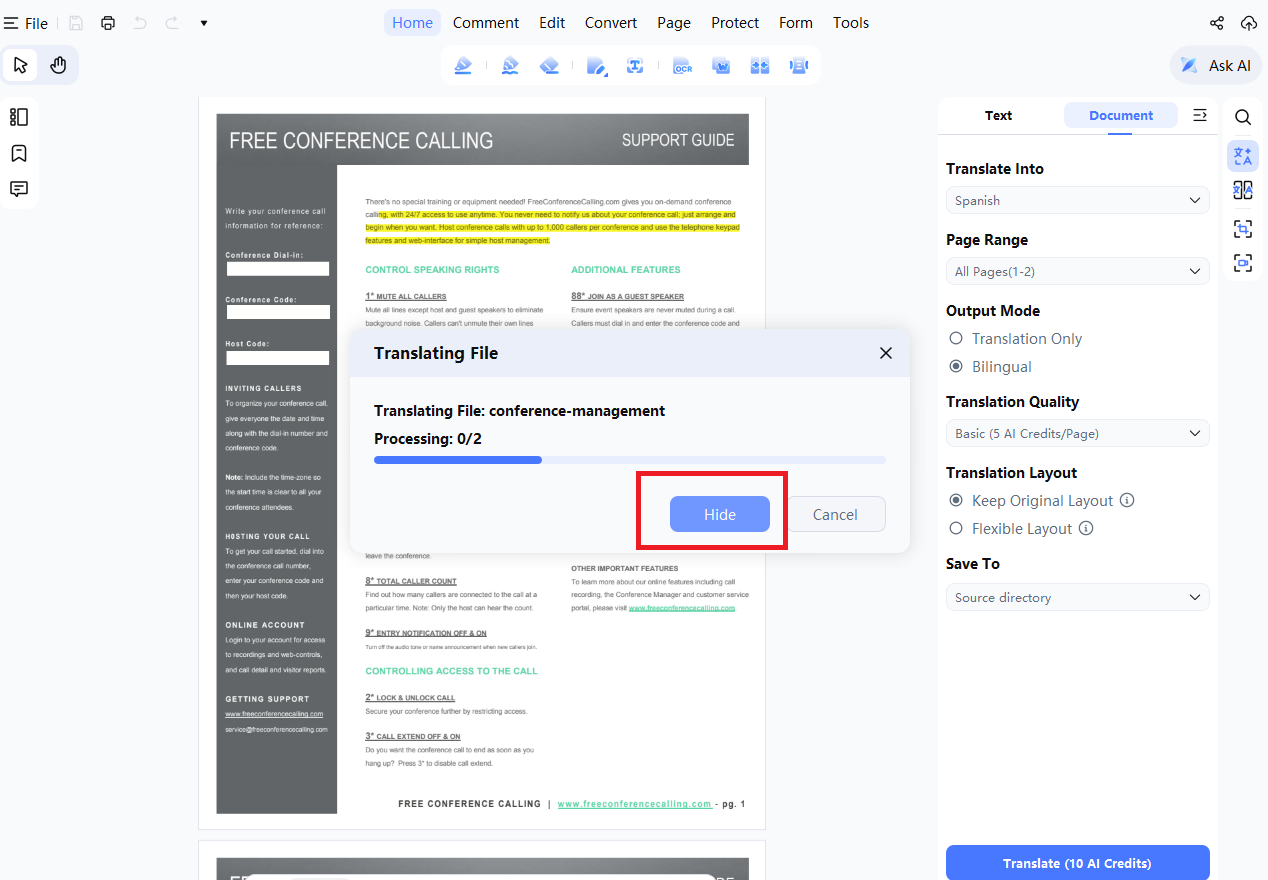Click the combine/merge pages toolbar icon
This screenshot has height=880, width=1268.
point(760,66)
